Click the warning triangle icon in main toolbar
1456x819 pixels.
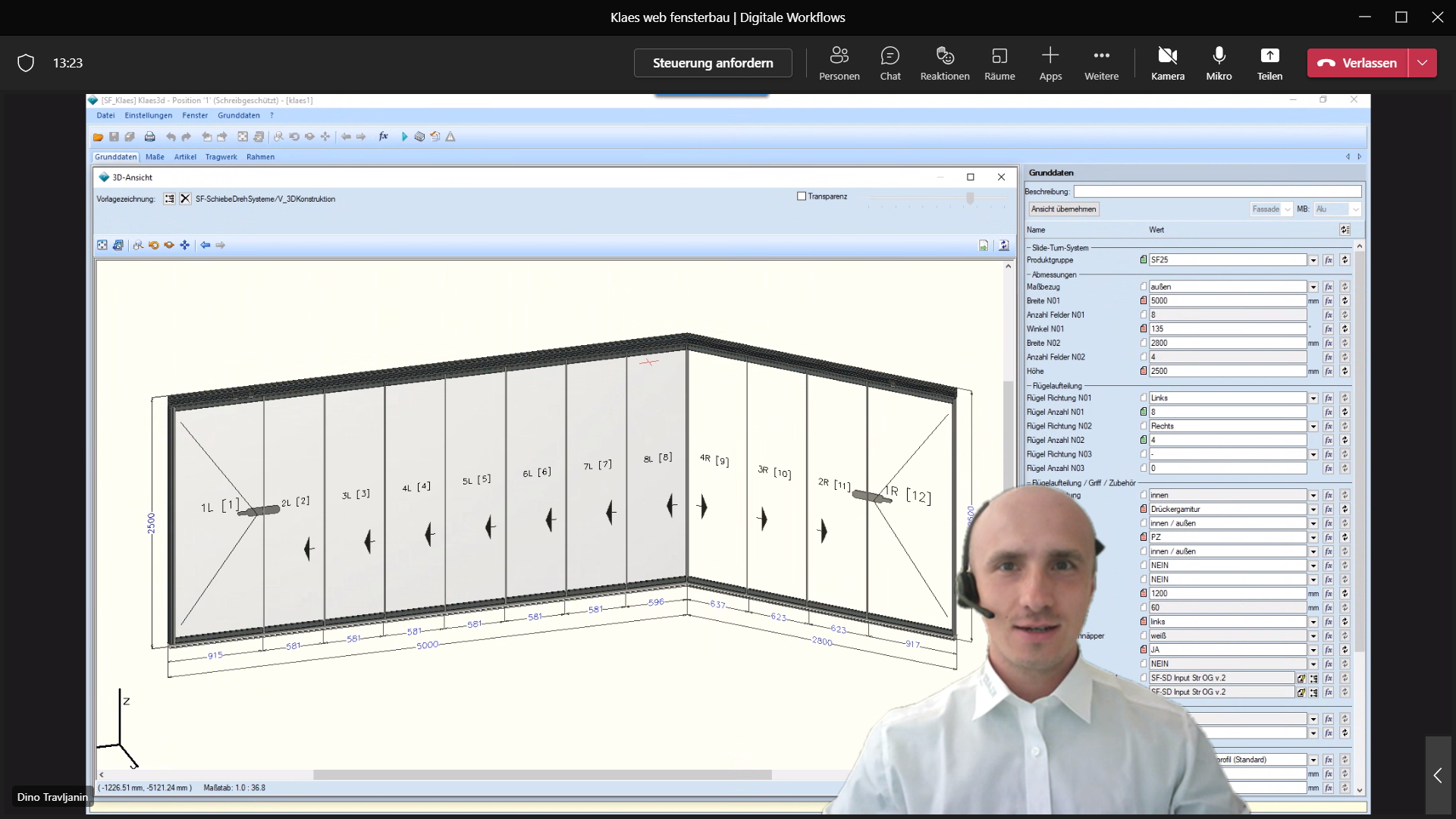point(450,137)
